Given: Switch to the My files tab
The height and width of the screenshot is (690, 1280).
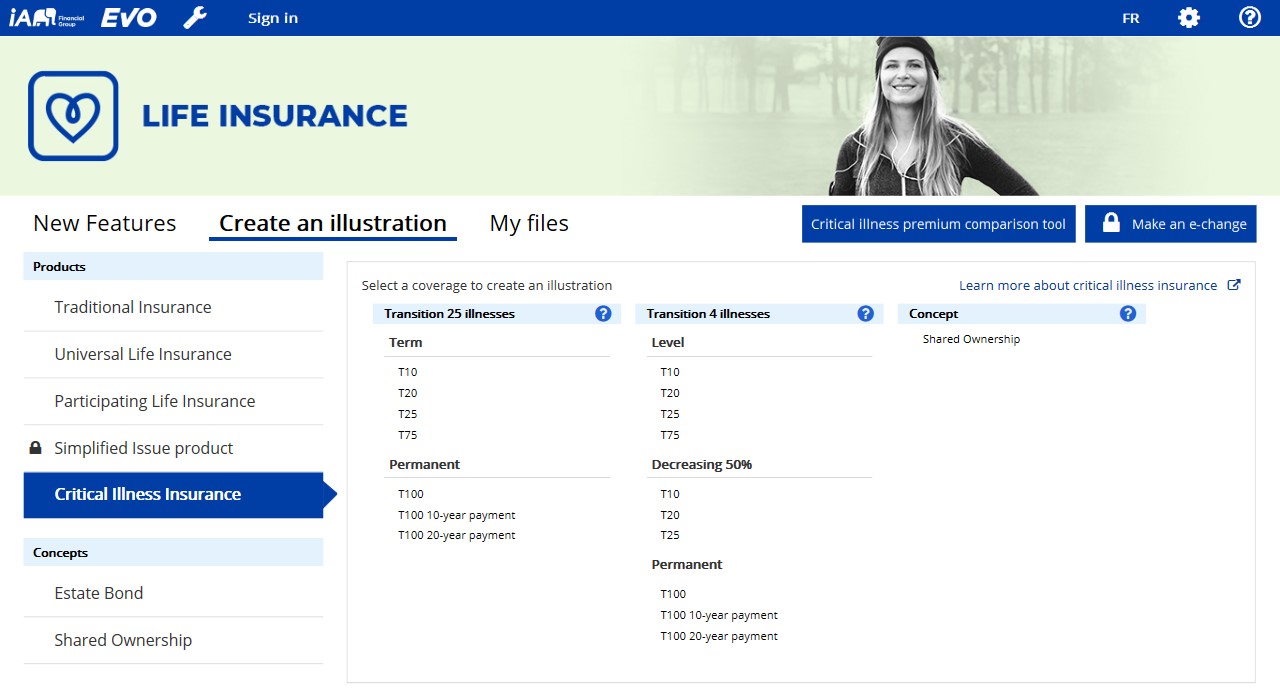Looking at the screenshot, I should coord(529,223).
